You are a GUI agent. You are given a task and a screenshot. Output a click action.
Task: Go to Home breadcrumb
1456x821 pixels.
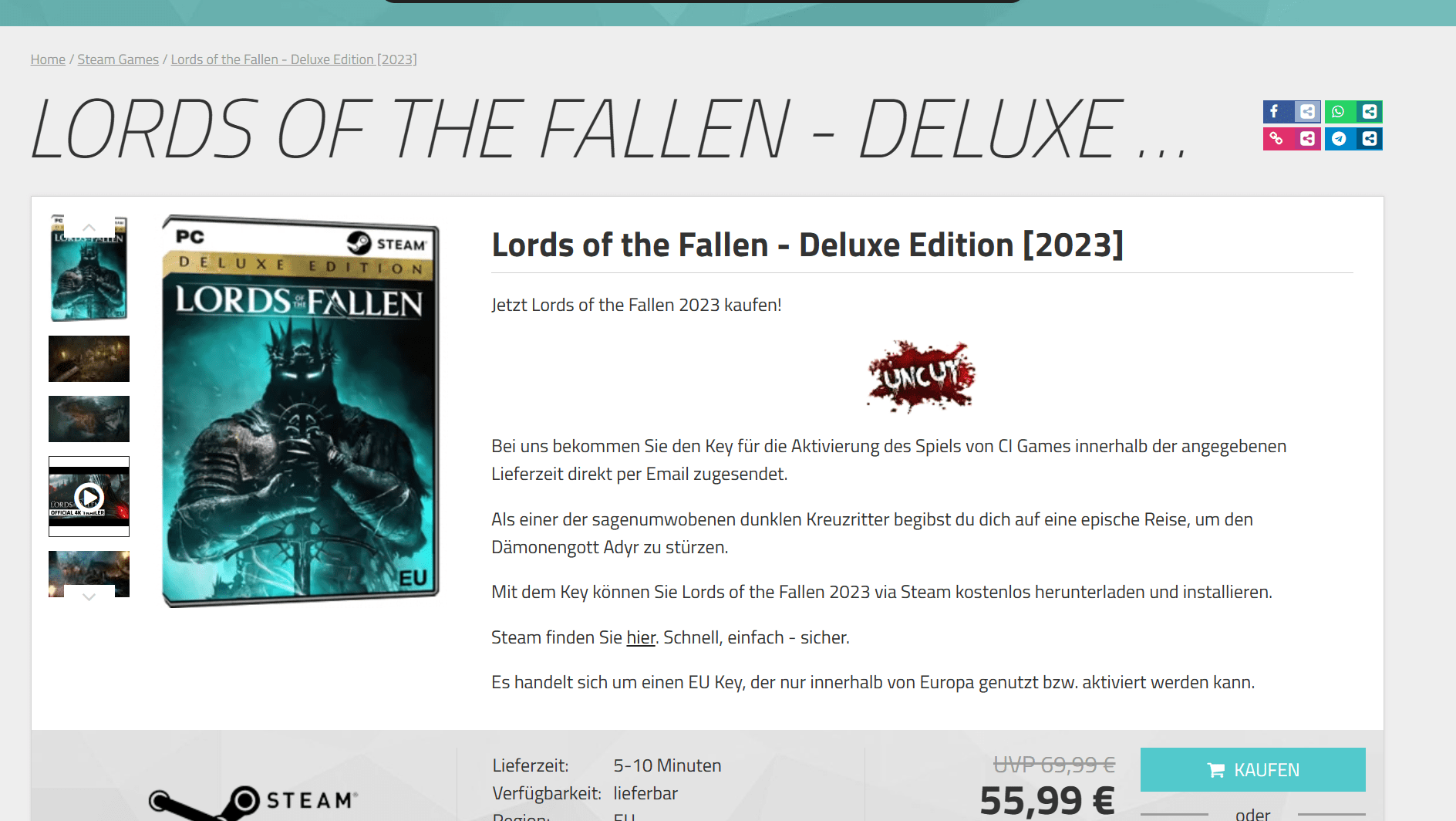point(48,59)
